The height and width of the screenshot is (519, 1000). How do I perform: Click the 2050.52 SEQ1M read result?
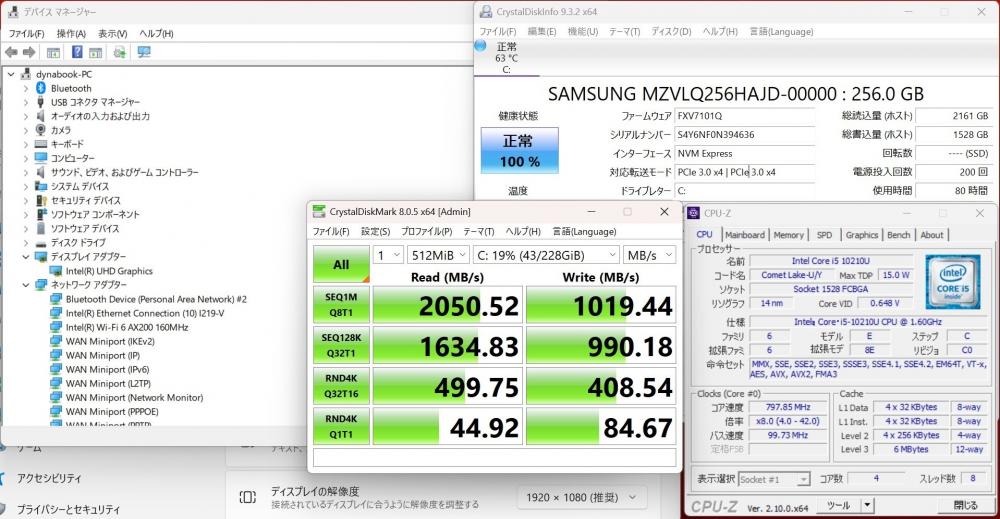coord(448,305)
